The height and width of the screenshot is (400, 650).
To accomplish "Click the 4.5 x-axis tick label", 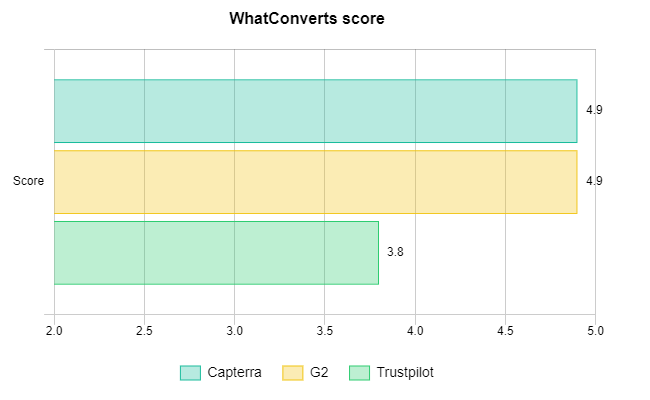I will [505, 331].
